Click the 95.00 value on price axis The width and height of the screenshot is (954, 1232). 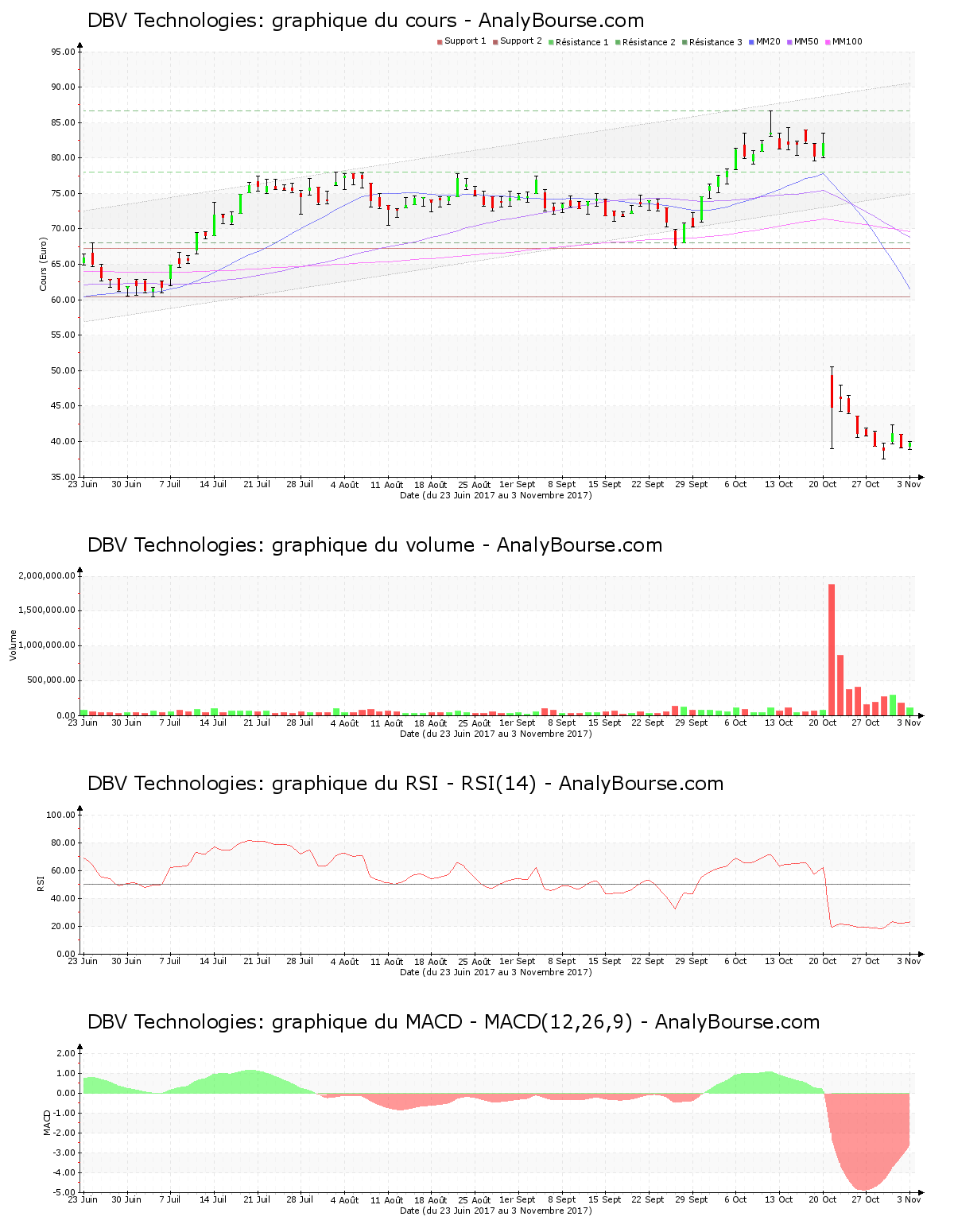pos(63,52)
